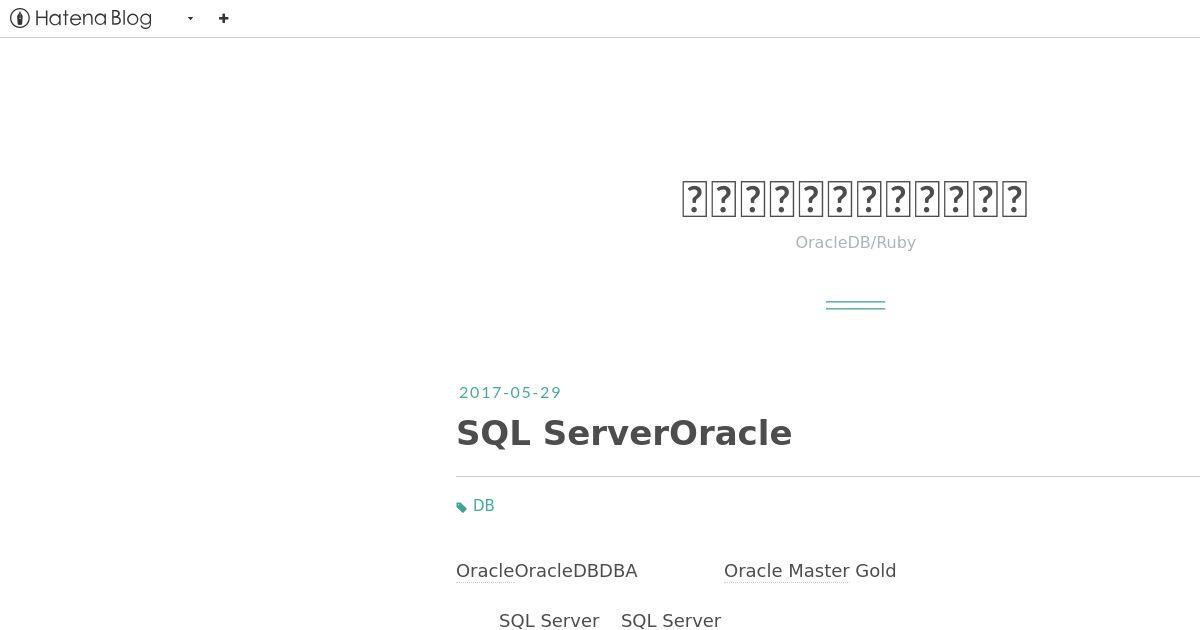Expand the dropdown arrow beside Hatena Blog
This screenshot has width=1200, height=630.
tap(190, 18)
